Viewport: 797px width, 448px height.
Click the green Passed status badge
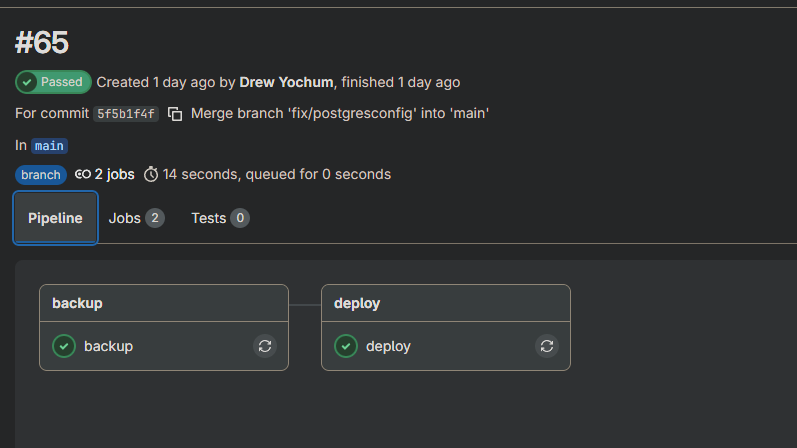point(53,82)
